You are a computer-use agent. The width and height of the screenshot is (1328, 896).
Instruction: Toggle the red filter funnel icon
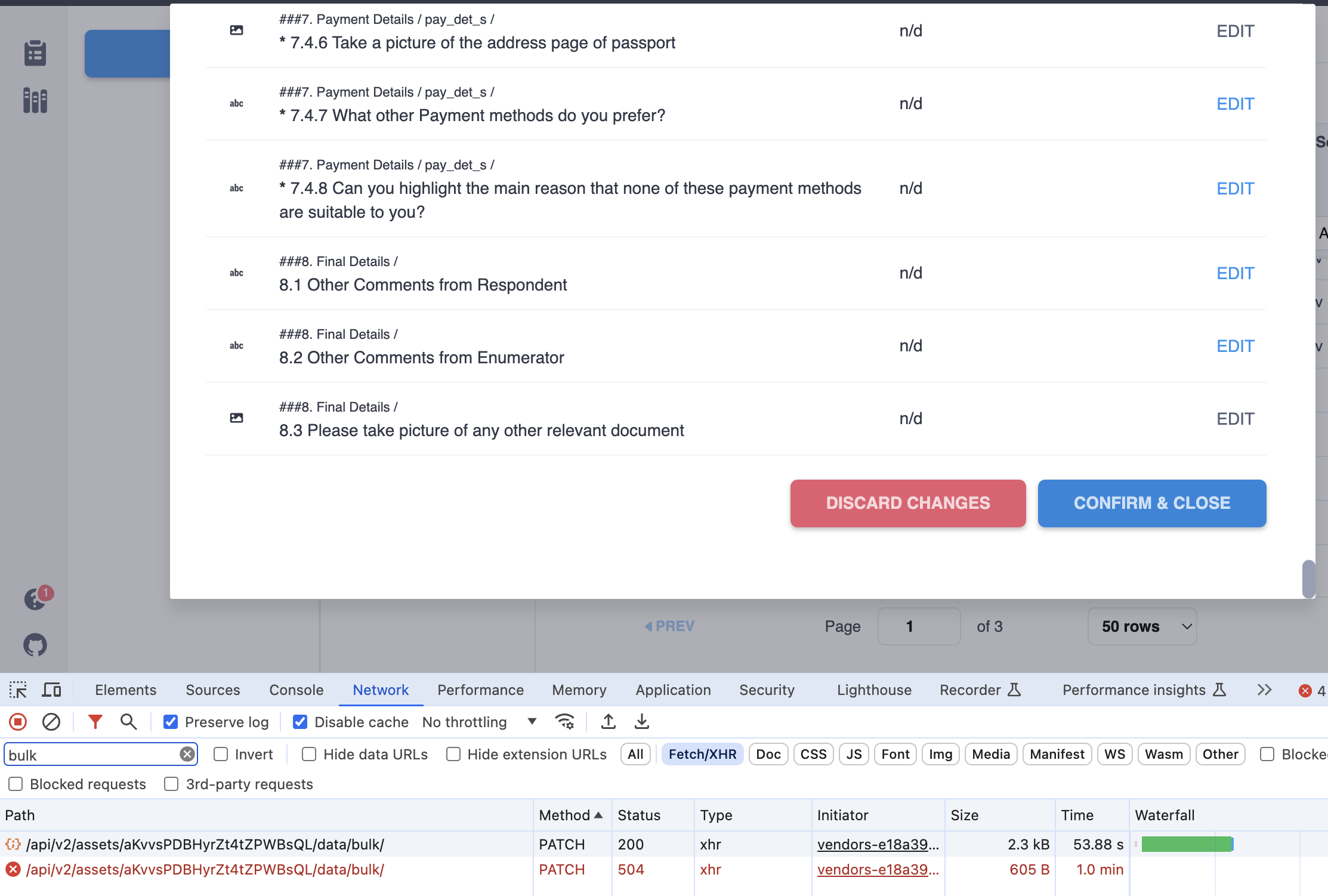pyautogui.click(x=95, y=722)
